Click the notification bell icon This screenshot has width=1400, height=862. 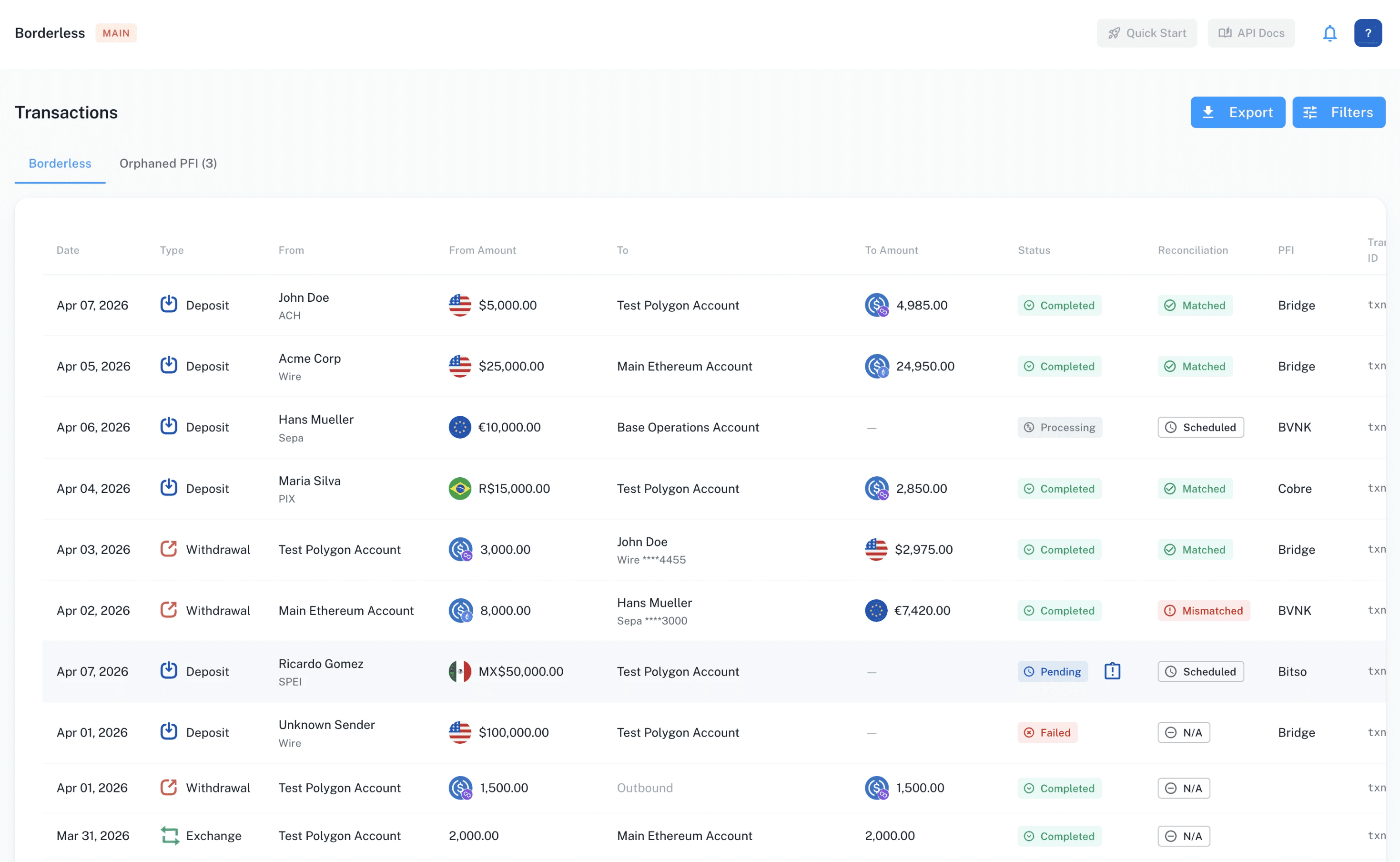click(1329, 33)
